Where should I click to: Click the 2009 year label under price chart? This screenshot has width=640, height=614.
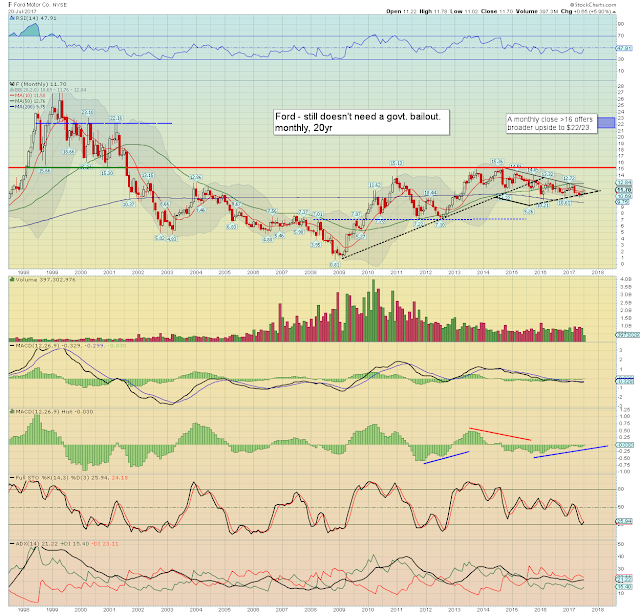point(339,272)
